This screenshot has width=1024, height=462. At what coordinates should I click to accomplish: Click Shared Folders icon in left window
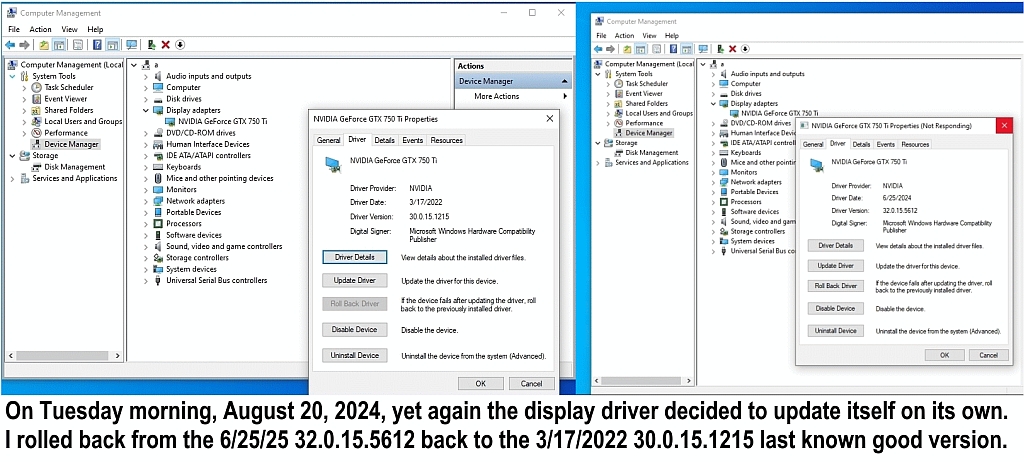pyautogui.click(x=37, y=110)
